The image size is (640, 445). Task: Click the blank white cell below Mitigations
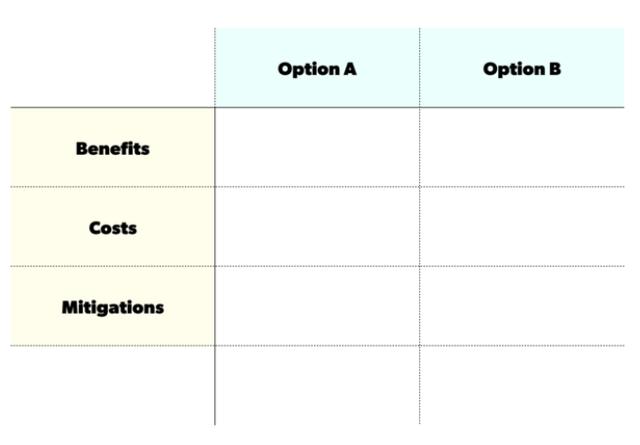(x=113, y=385)
